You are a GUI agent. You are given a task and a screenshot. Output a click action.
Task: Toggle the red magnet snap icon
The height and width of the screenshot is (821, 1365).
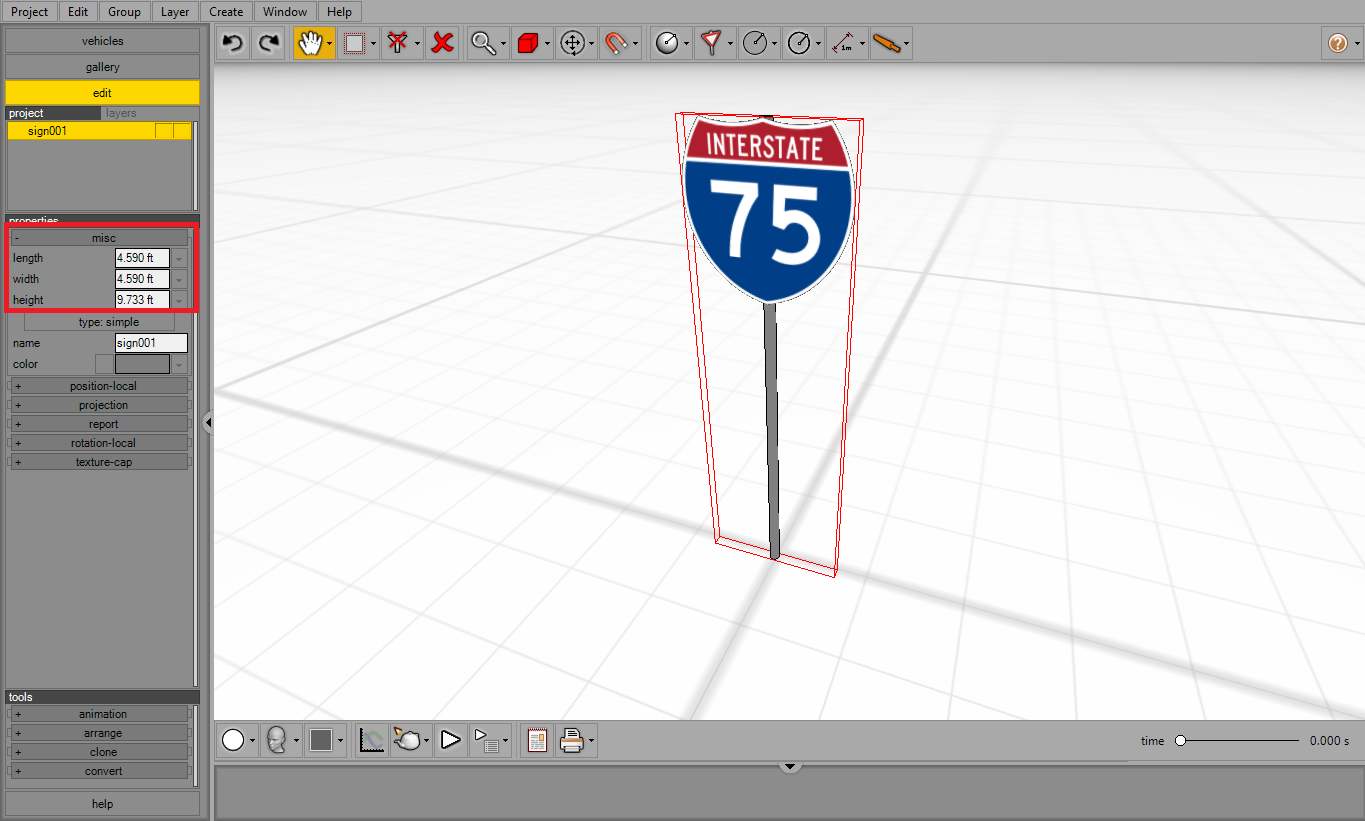616,43
